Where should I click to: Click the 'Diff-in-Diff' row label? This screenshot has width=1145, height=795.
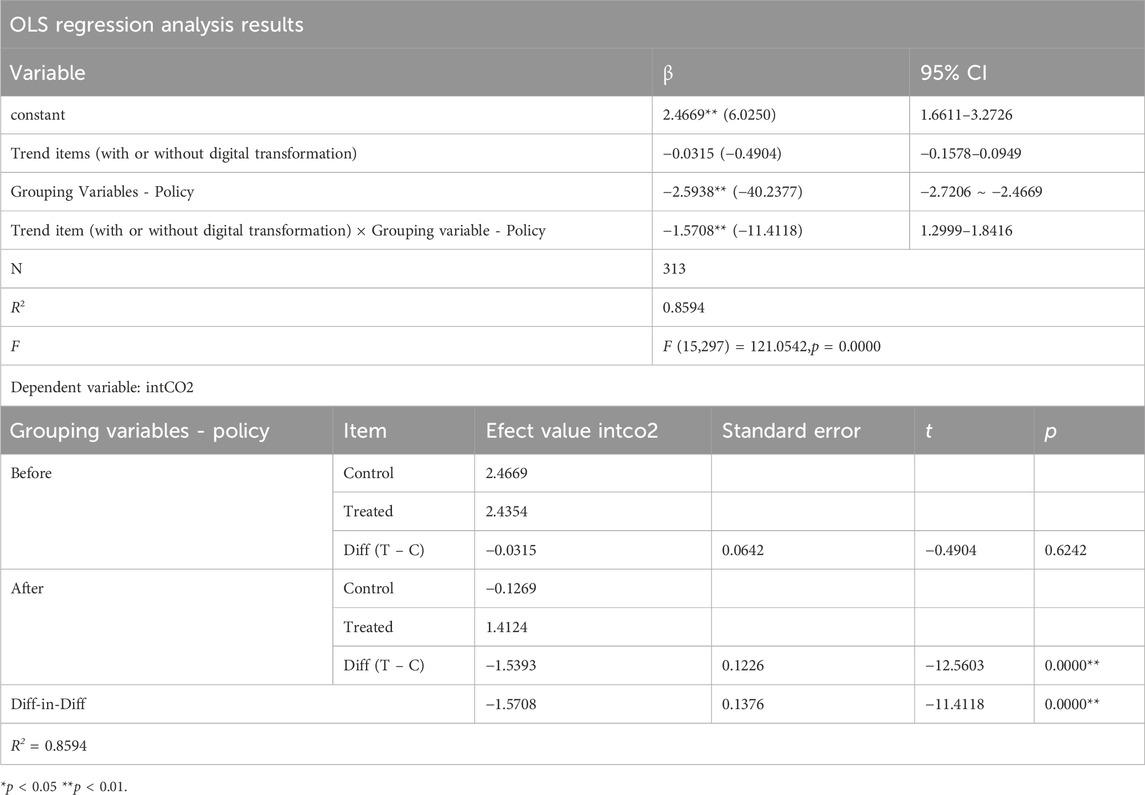coord(48,704)
